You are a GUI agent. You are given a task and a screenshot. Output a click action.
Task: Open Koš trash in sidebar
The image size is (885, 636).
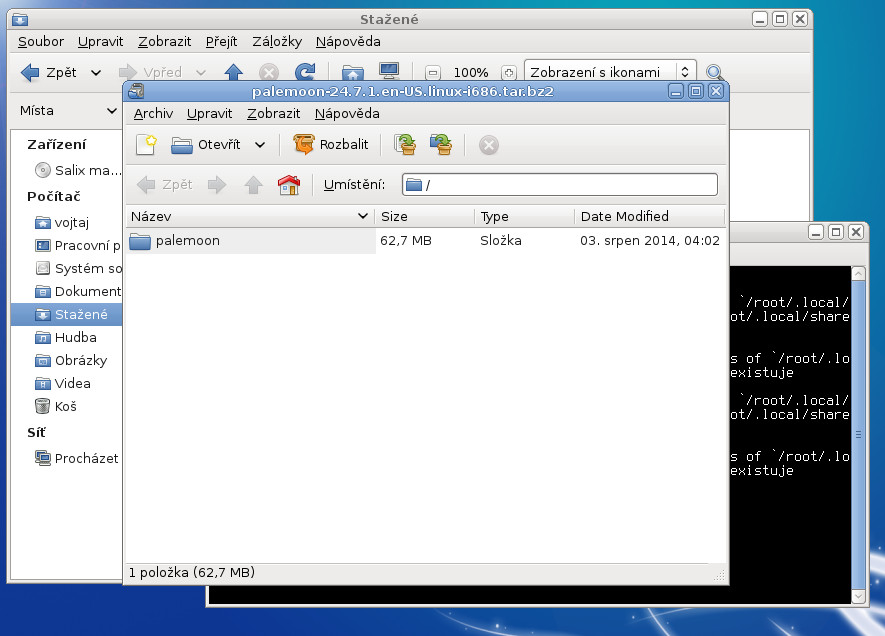coord(56,406)
